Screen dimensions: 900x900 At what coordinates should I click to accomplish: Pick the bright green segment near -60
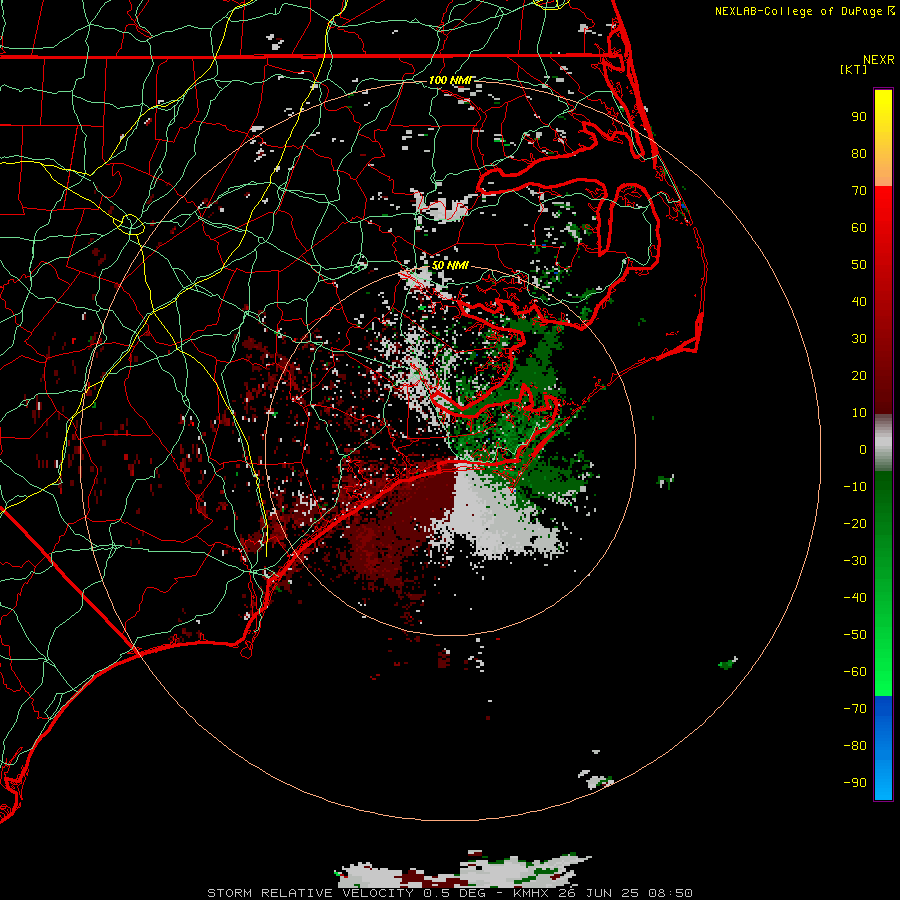coord(883,672)
